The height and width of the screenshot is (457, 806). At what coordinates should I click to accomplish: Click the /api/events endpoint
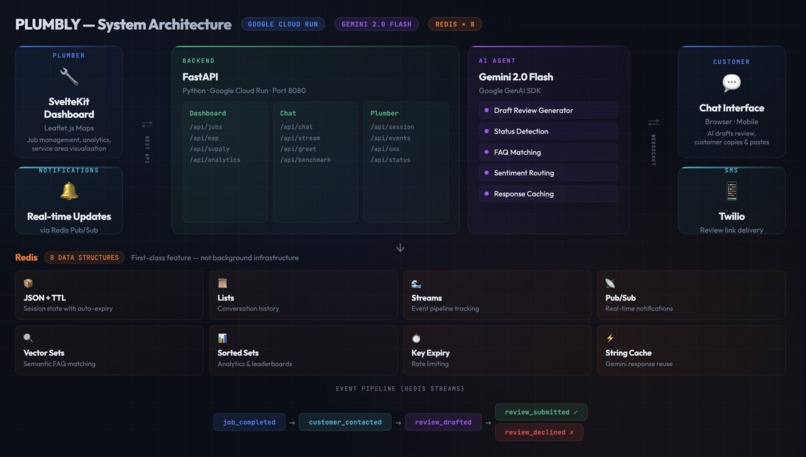tap(390, 138)
